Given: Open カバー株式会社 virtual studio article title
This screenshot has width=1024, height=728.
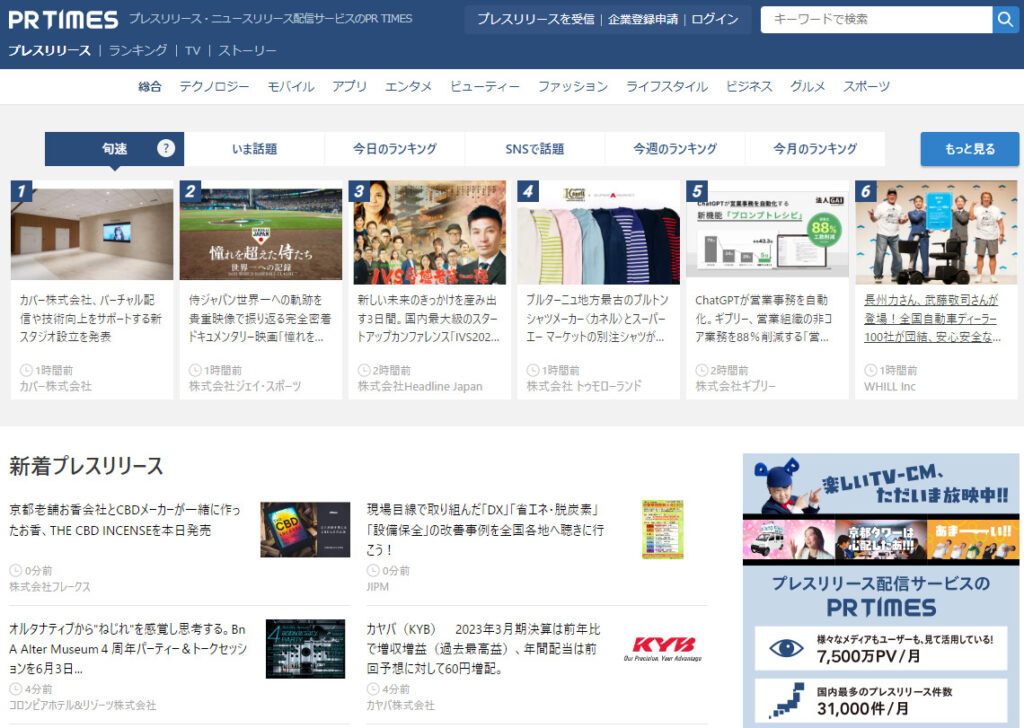Looking at the screenshot, I should tap(91, 318).
